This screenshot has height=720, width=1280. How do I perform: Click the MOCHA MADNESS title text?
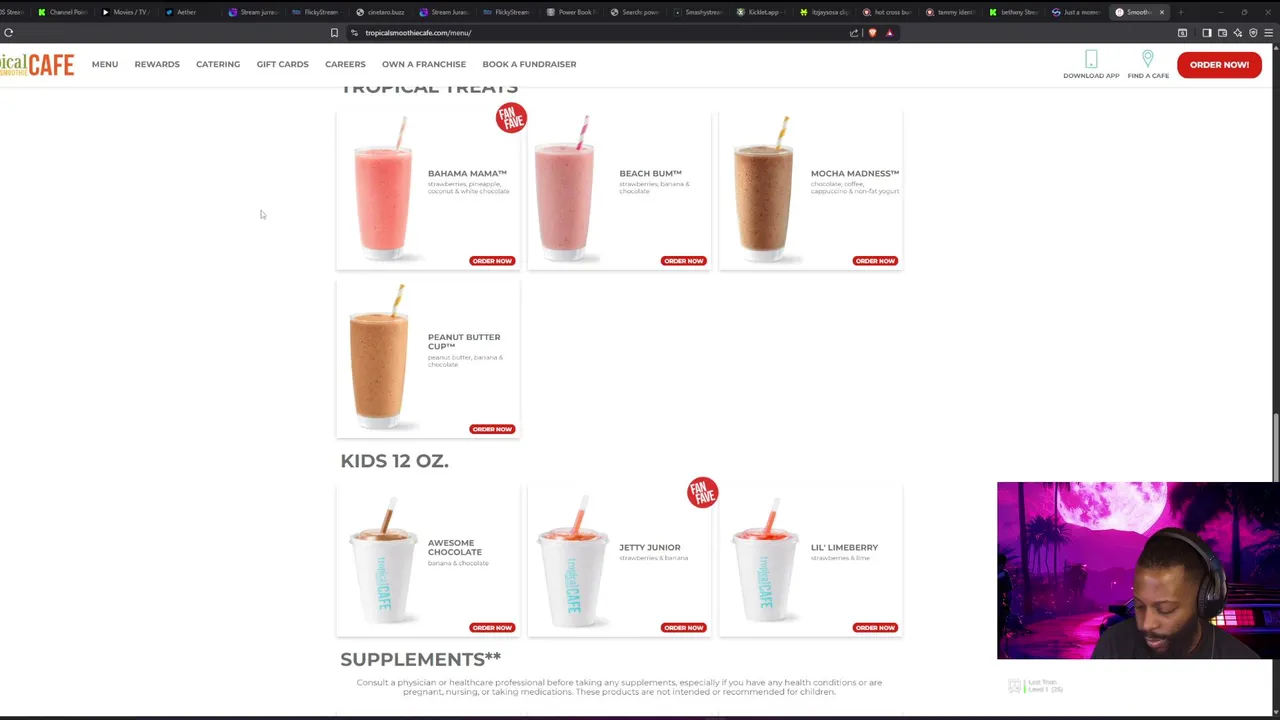(855, 173)
